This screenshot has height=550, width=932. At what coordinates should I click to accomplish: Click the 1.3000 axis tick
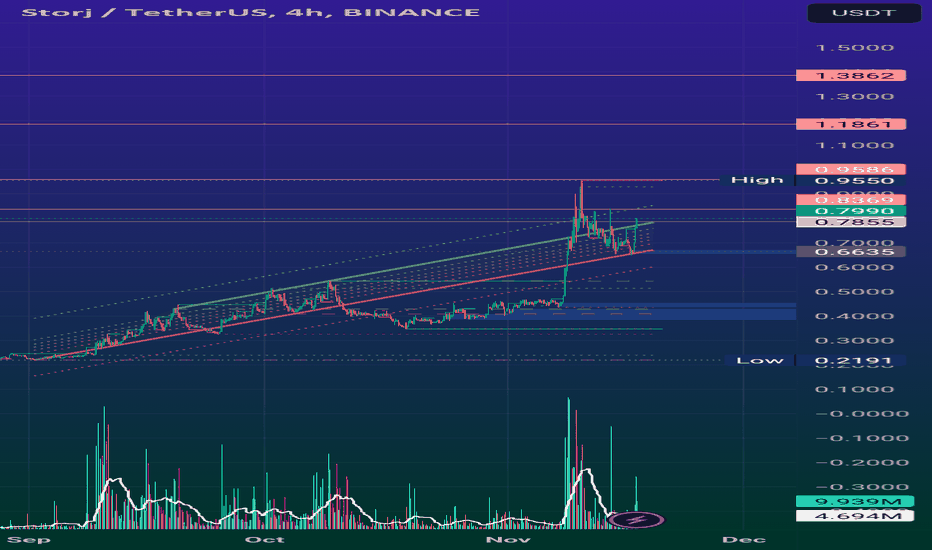coord(855,96)
